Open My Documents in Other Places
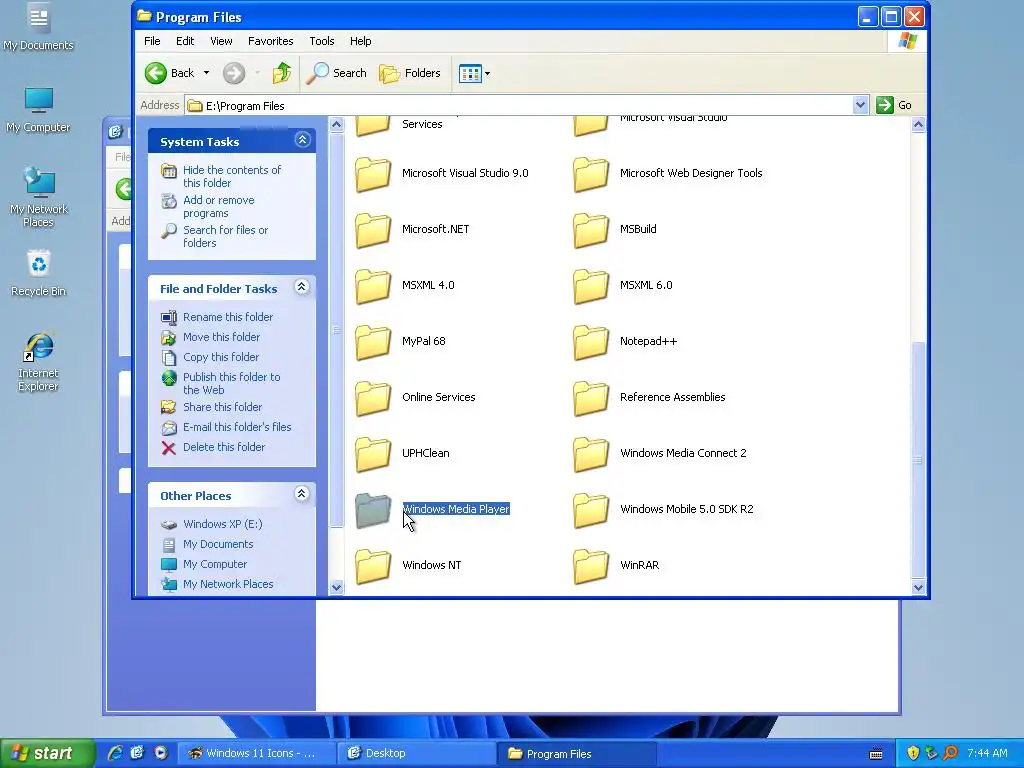Viewport: 1024px width, 768px height. pyautogui.click(x=218, y=544)
